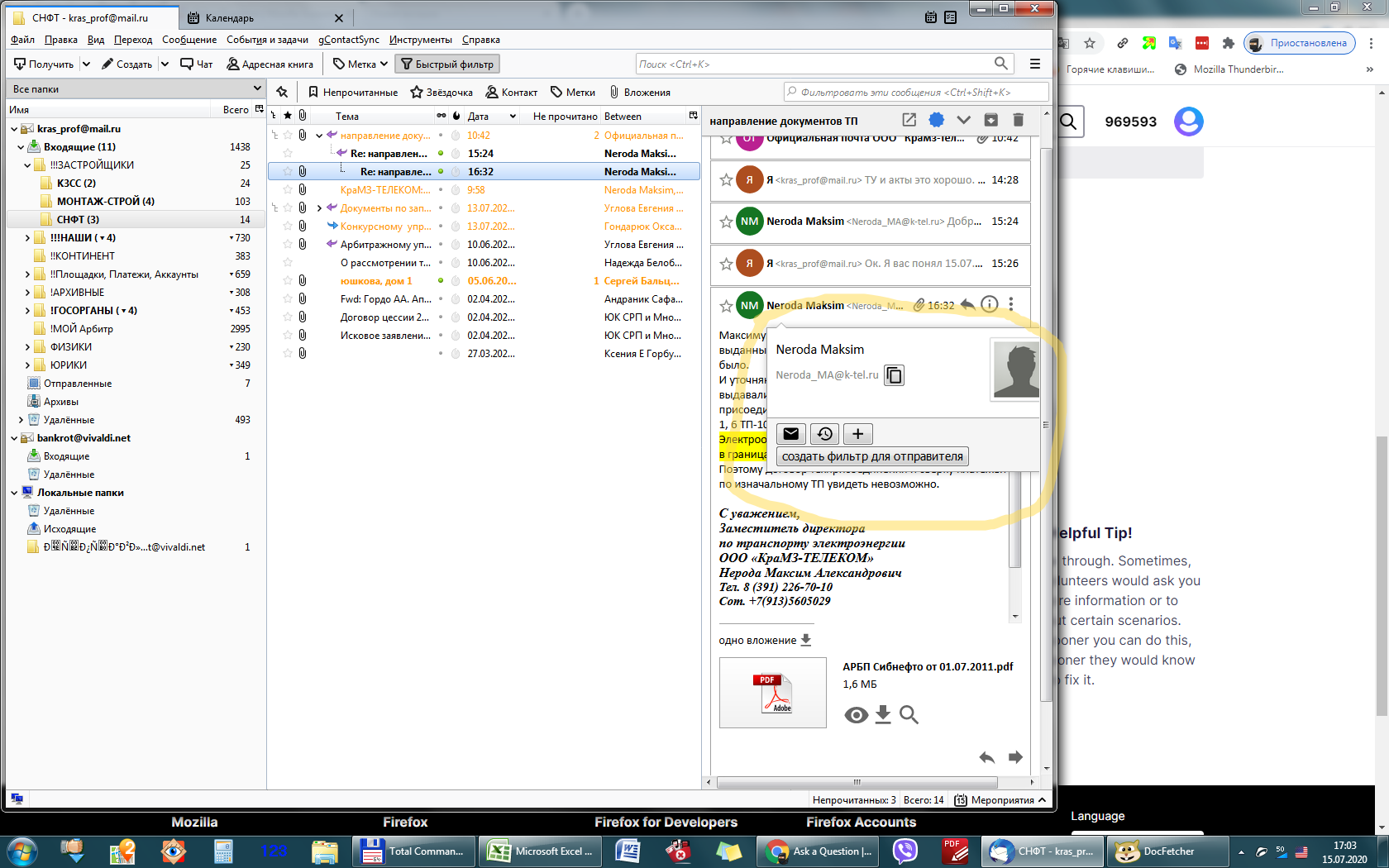Open the gContactSync menu

coord(349,40)
